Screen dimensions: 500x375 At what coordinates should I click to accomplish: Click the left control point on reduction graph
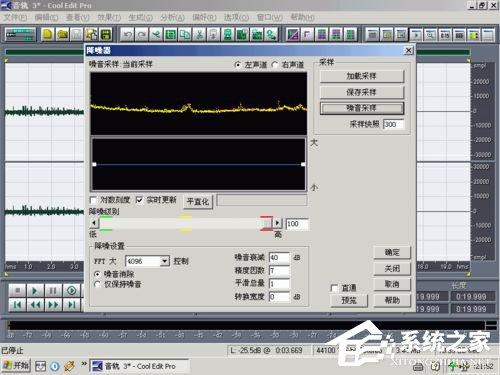point(95,164)
